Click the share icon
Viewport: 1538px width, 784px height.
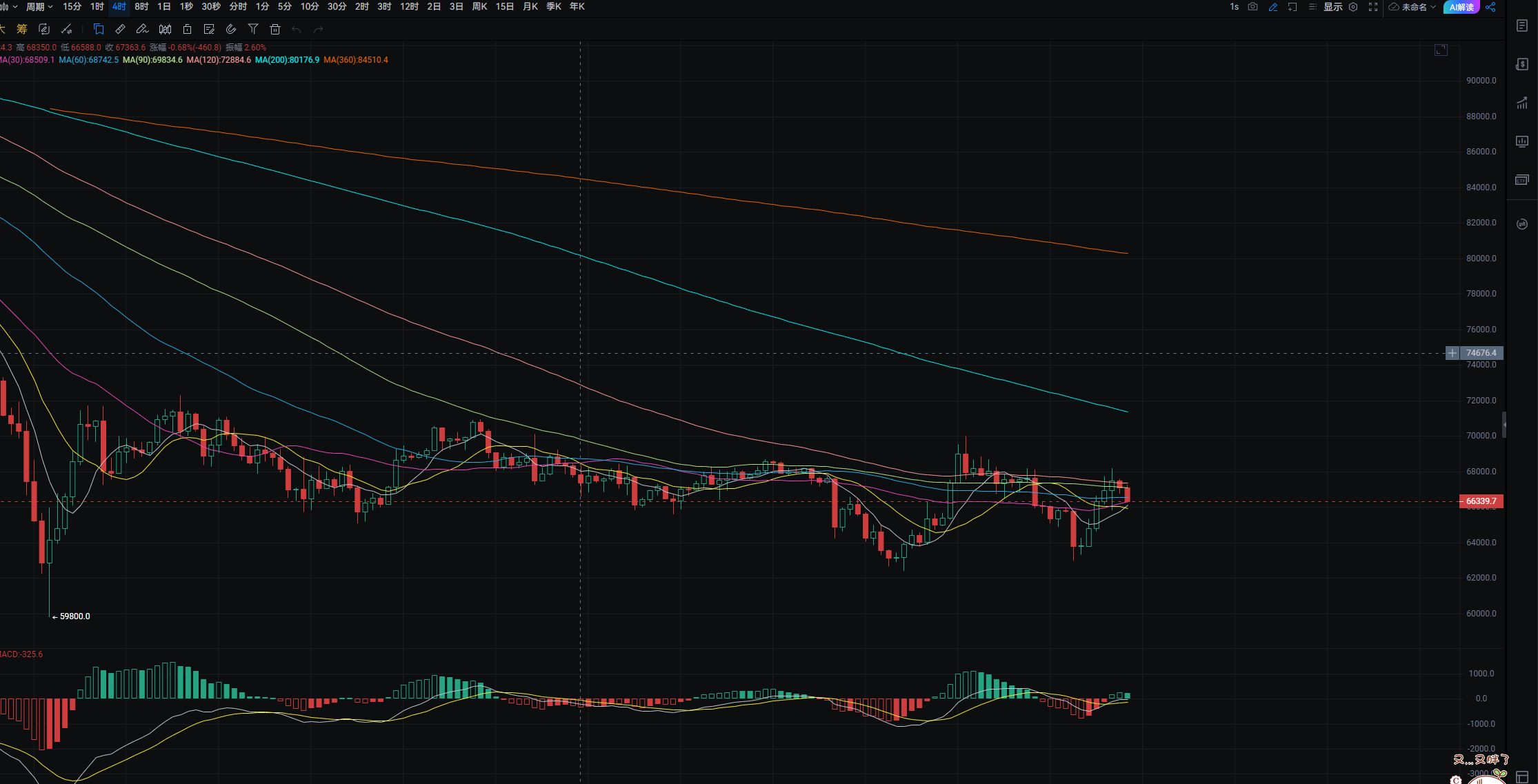coord(1490,7)
